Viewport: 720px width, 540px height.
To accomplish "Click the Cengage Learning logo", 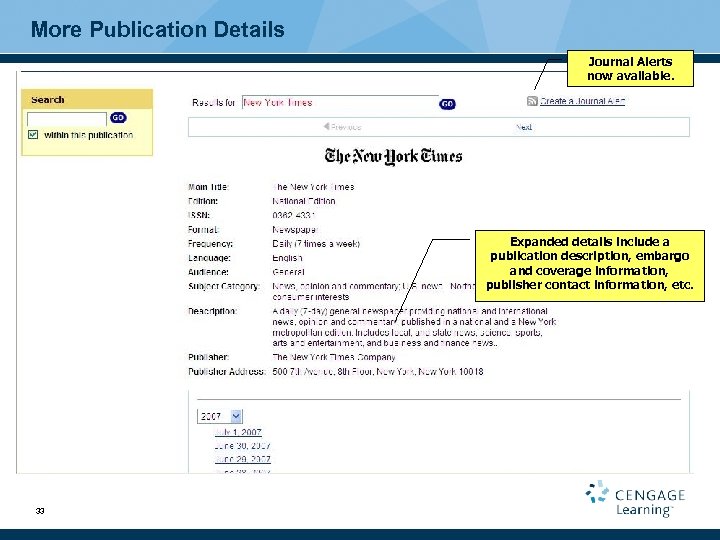I will tap(635, 499).
